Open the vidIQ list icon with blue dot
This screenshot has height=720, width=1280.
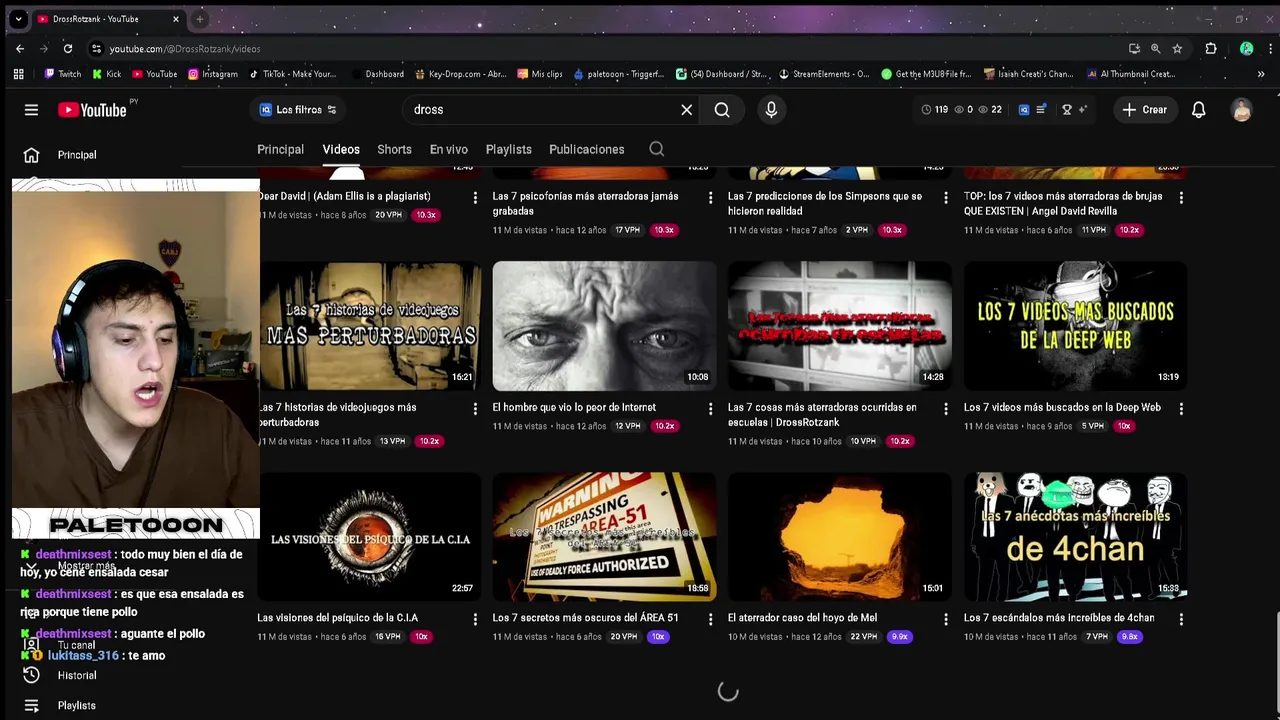click(x=1041, y=110)
